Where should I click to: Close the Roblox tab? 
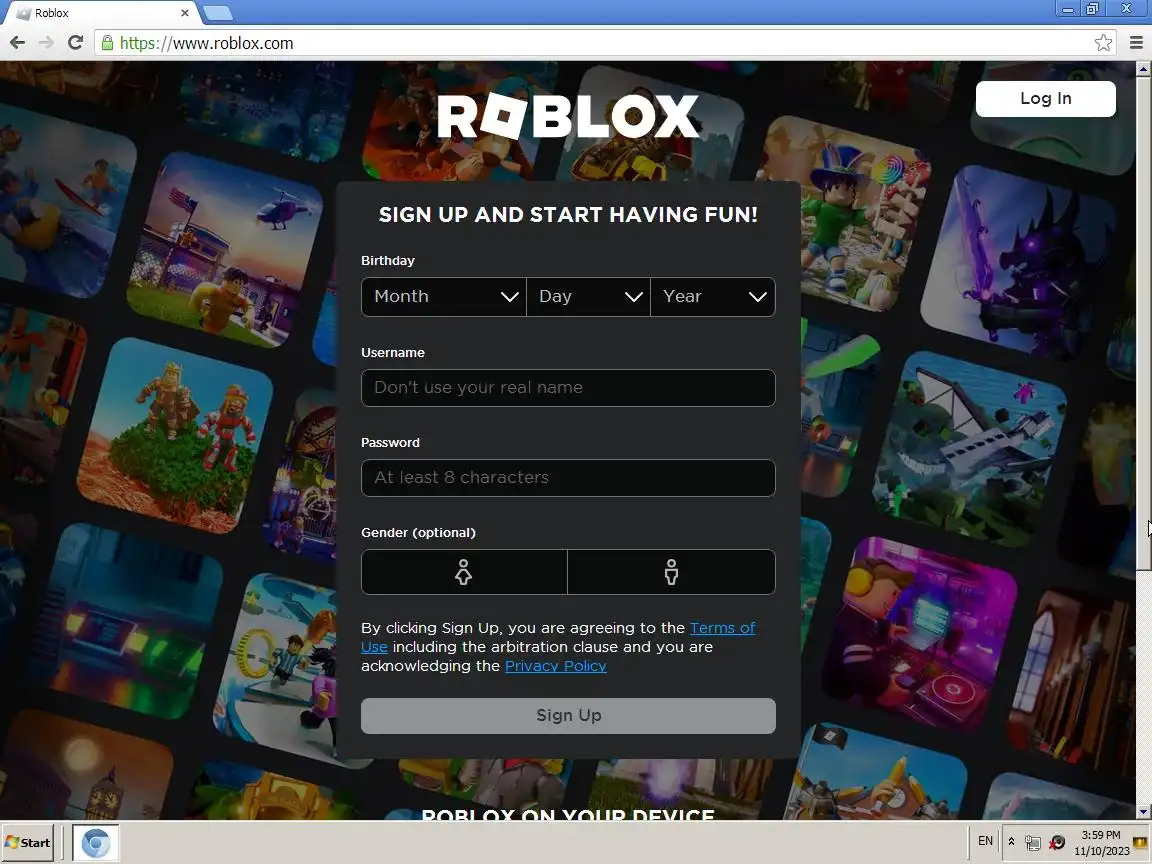184,12
